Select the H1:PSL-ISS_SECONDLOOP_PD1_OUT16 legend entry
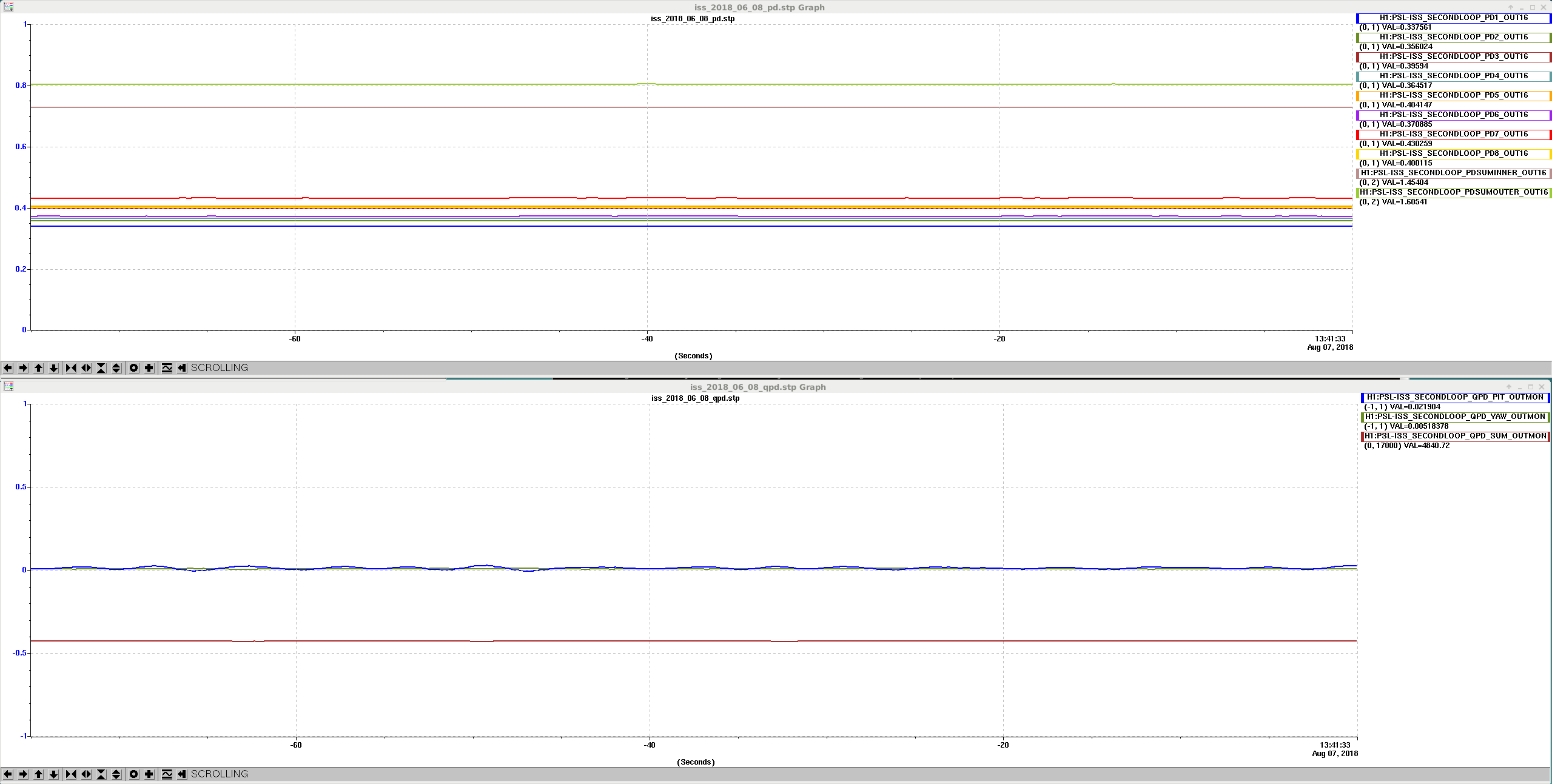This screenshot has height=784, width=1552. coord(1454,18)
